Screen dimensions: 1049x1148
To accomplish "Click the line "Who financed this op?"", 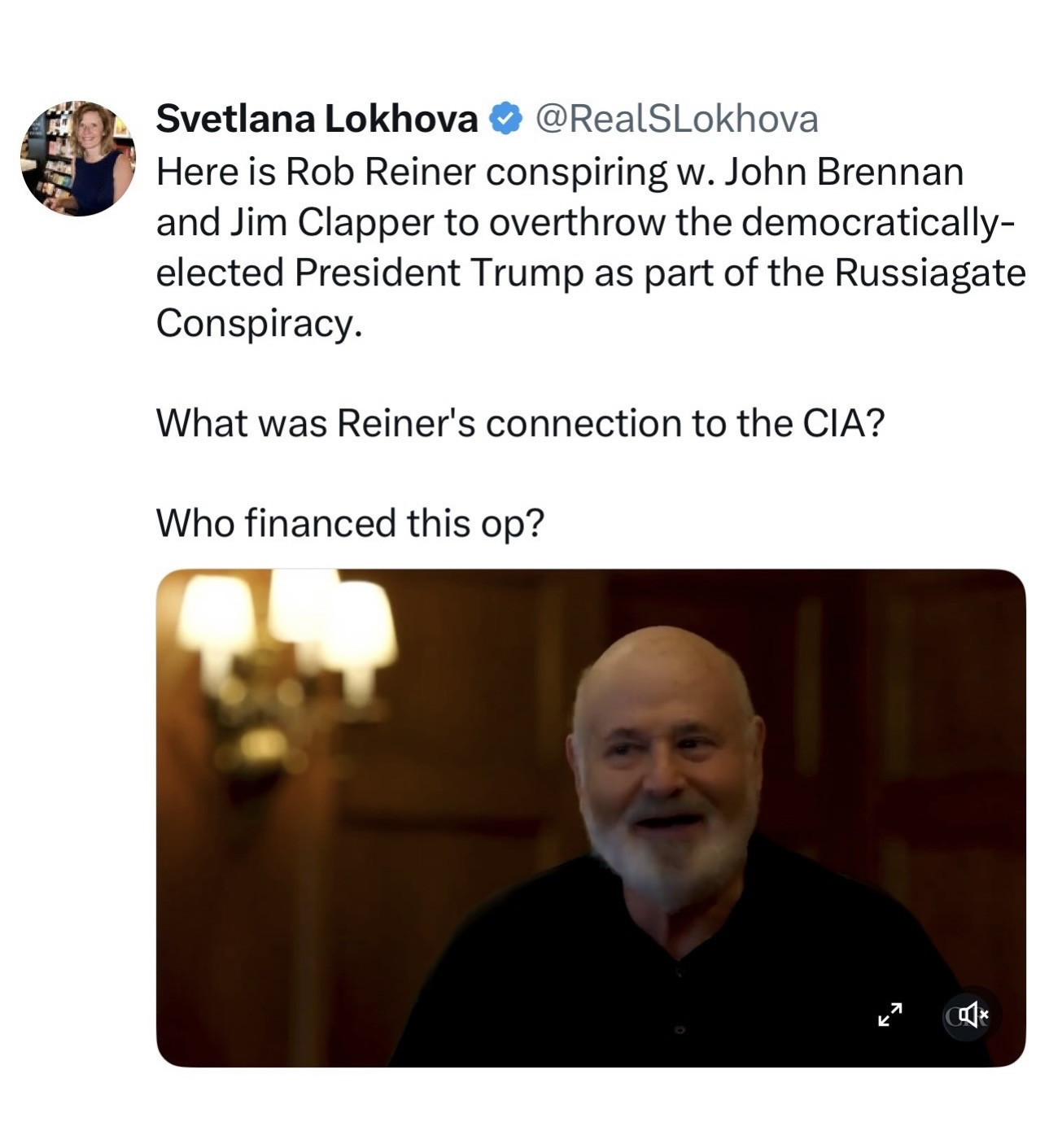I will (349, 522).
